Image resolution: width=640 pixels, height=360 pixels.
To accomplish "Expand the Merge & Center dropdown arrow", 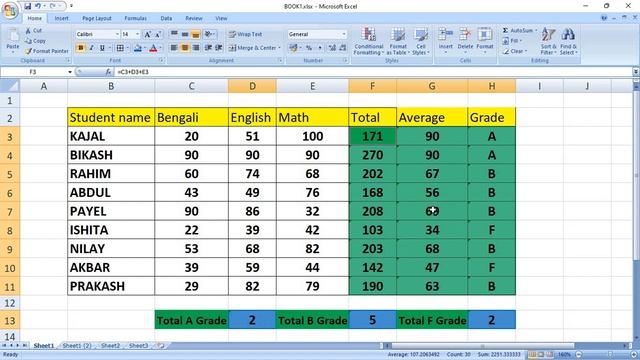I will (x=280, y=48).
